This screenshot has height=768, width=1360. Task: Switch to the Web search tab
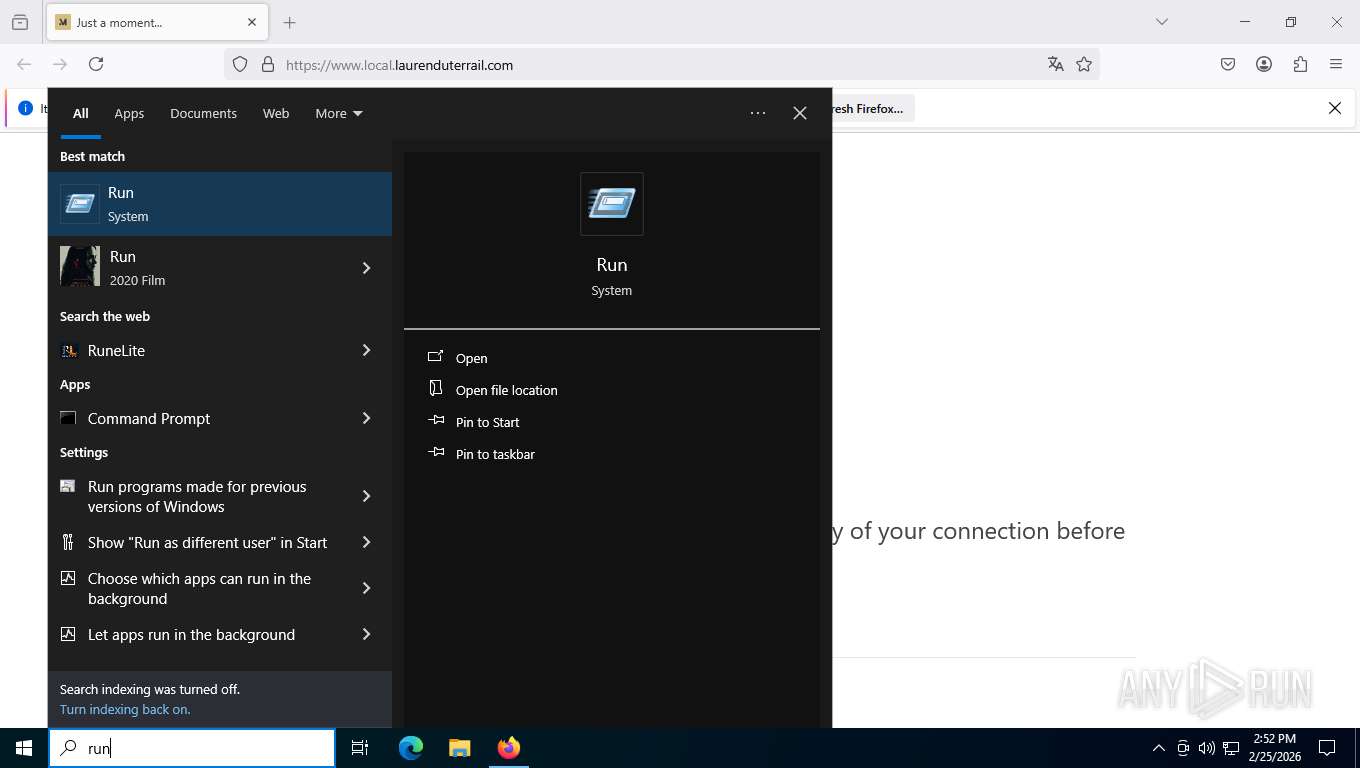click(x=276, y=113)
